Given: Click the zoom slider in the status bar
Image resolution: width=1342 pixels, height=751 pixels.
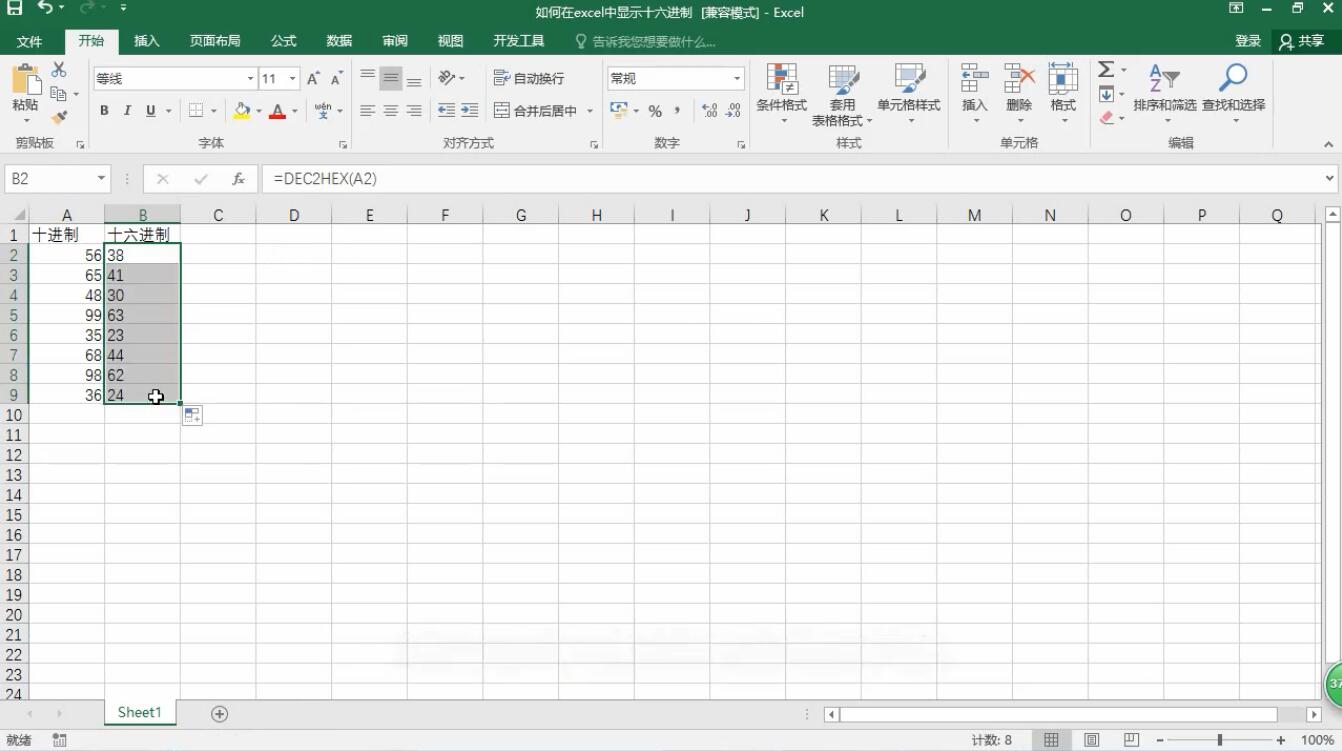Looking at the screenshot, I should coord(1220,740).
